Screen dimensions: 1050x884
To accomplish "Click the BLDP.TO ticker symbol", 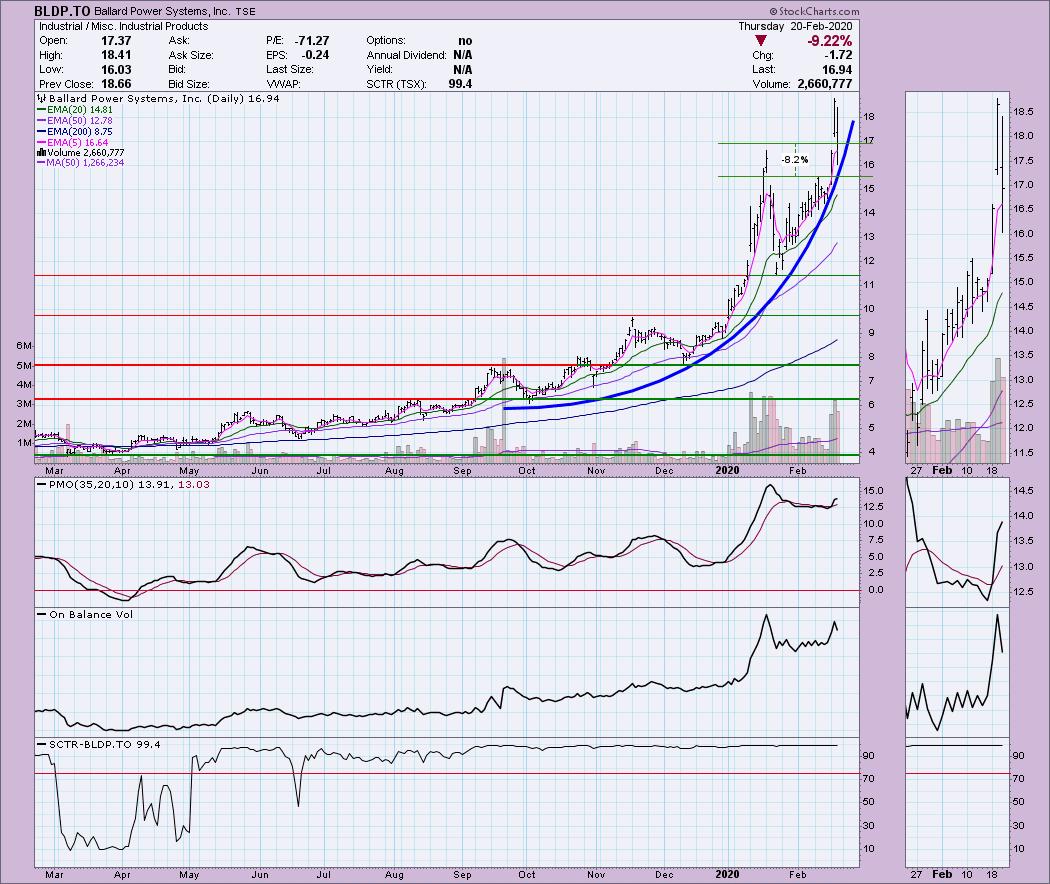I will pos(62,11).
